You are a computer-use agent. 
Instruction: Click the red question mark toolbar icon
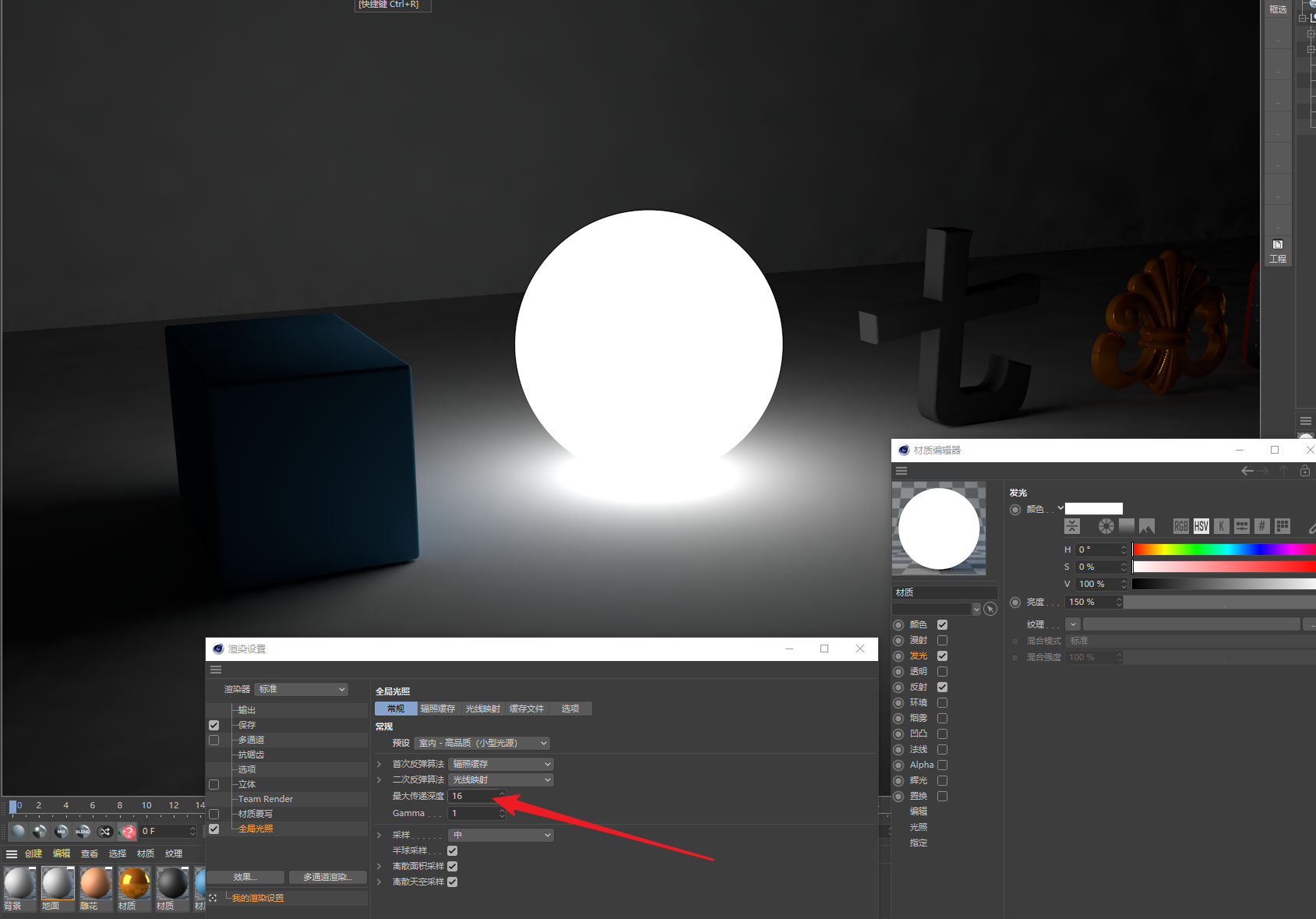pos(128,831)
